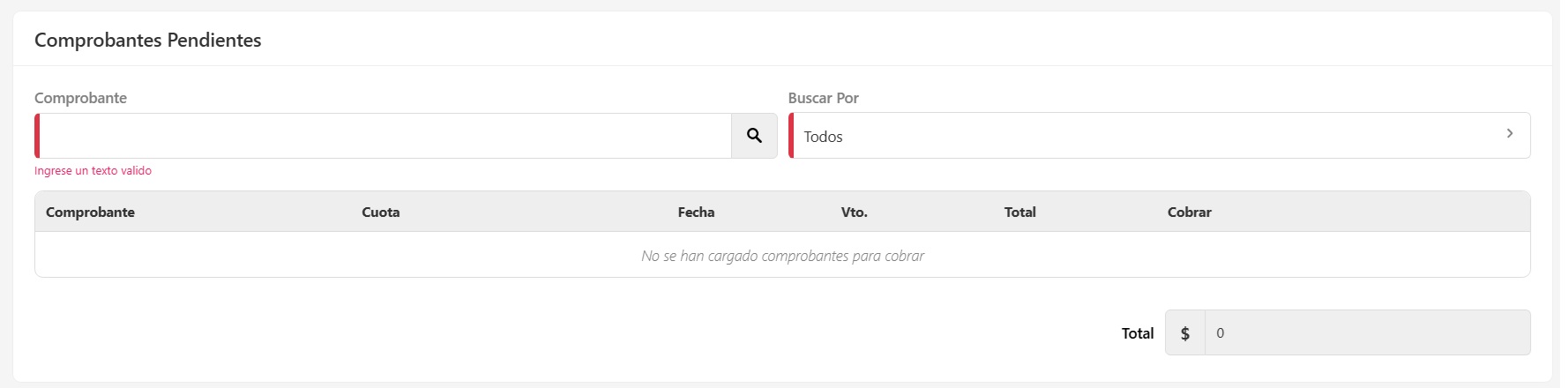Click the dollar sign currency symbol
The width and height of the screenshot is (1568, 388).
[1185, 333]
